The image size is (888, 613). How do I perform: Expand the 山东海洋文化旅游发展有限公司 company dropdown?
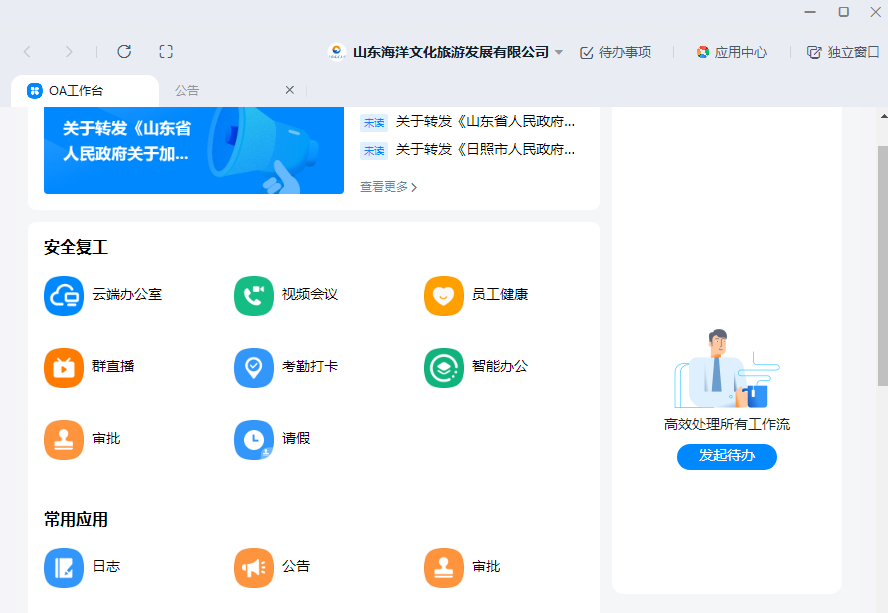(x=559, y=52)
